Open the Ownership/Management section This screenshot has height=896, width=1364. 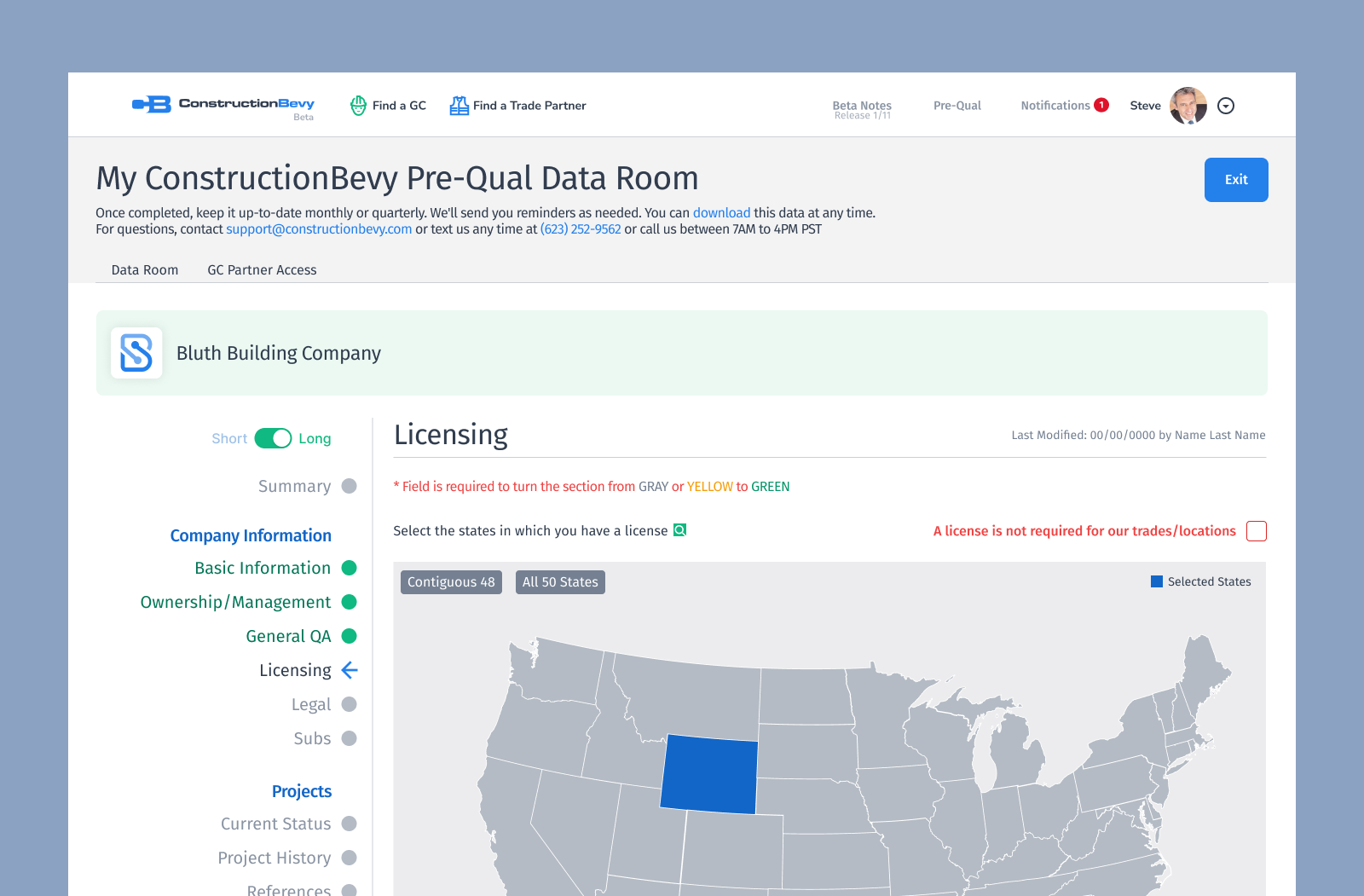tap(235, 602)
